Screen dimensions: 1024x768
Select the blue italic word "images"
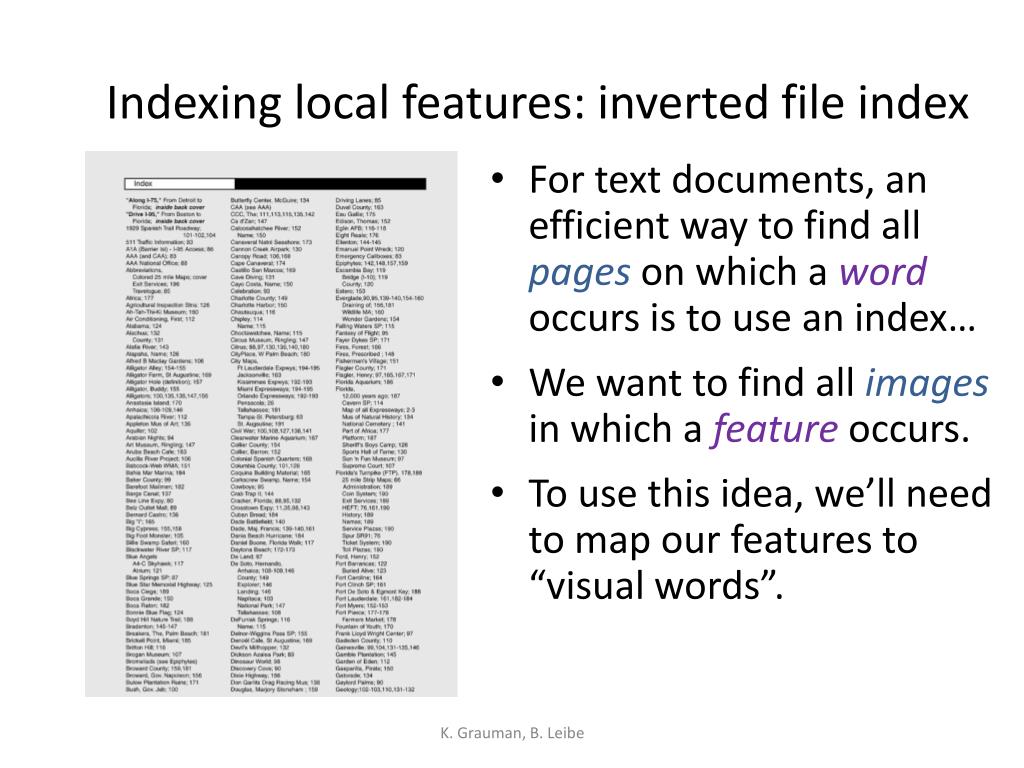(x=927, y=384)
